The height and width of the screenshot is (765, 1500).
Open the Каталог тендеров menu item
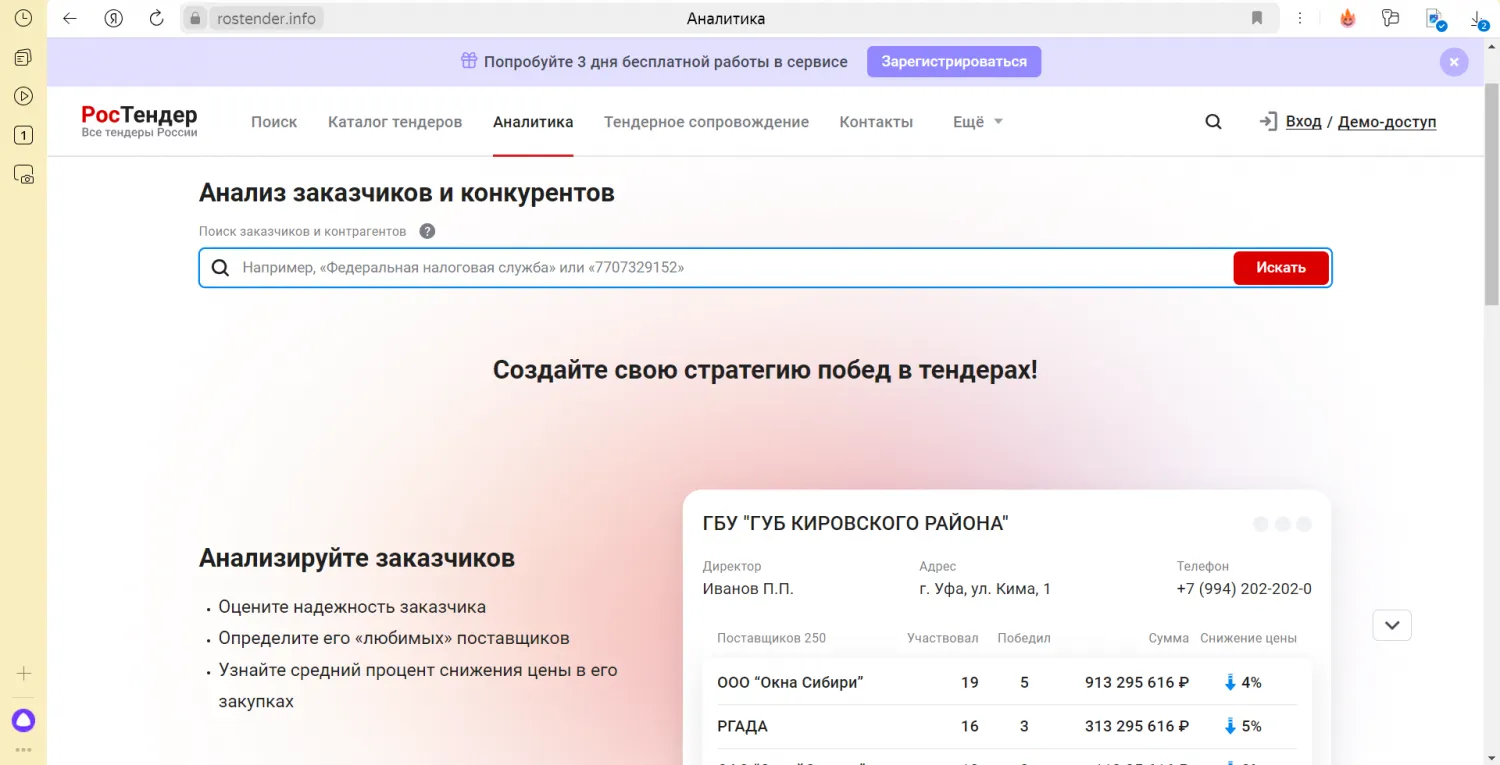tap(395, 122)
